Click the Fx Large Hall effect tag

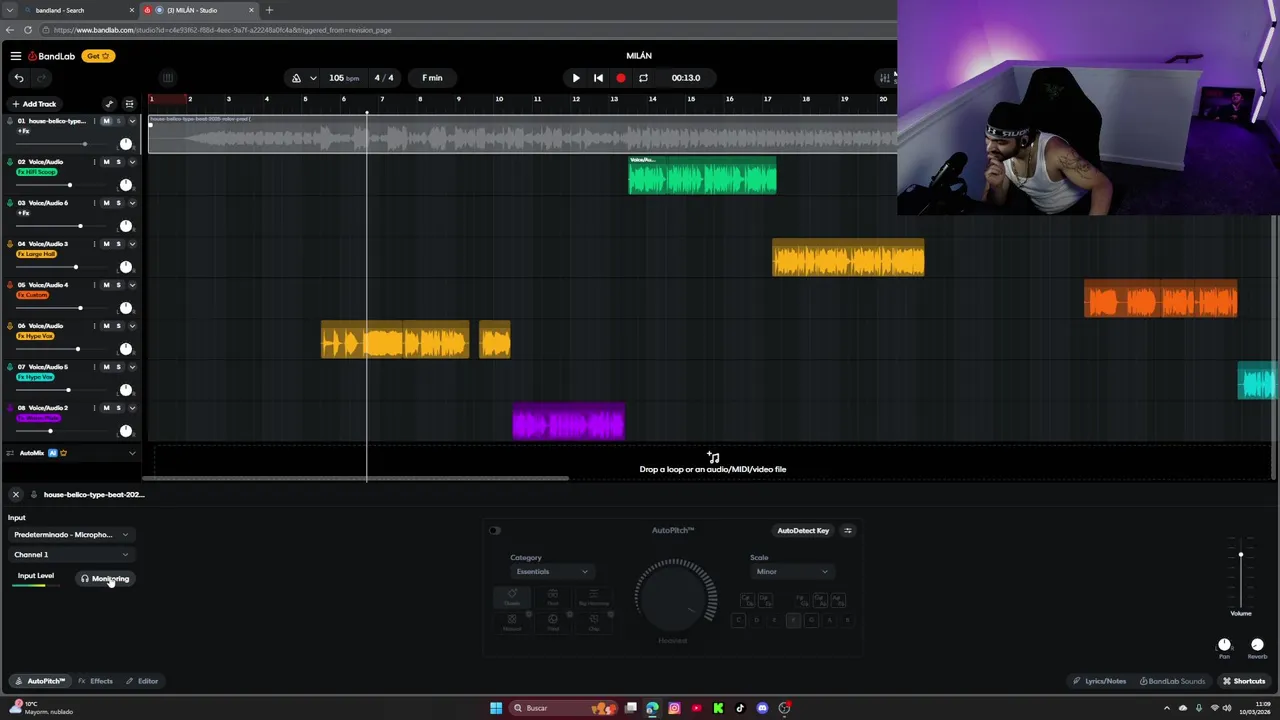tap(37, 254)
